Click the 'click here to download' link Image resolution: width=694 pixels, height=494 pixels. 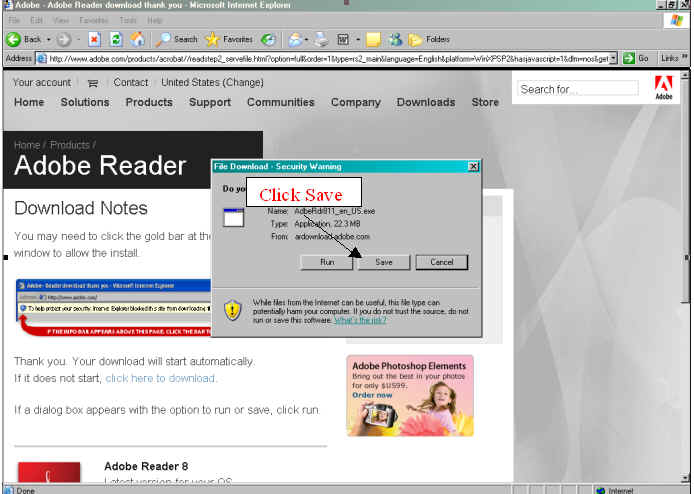click(x=160, y=378)
